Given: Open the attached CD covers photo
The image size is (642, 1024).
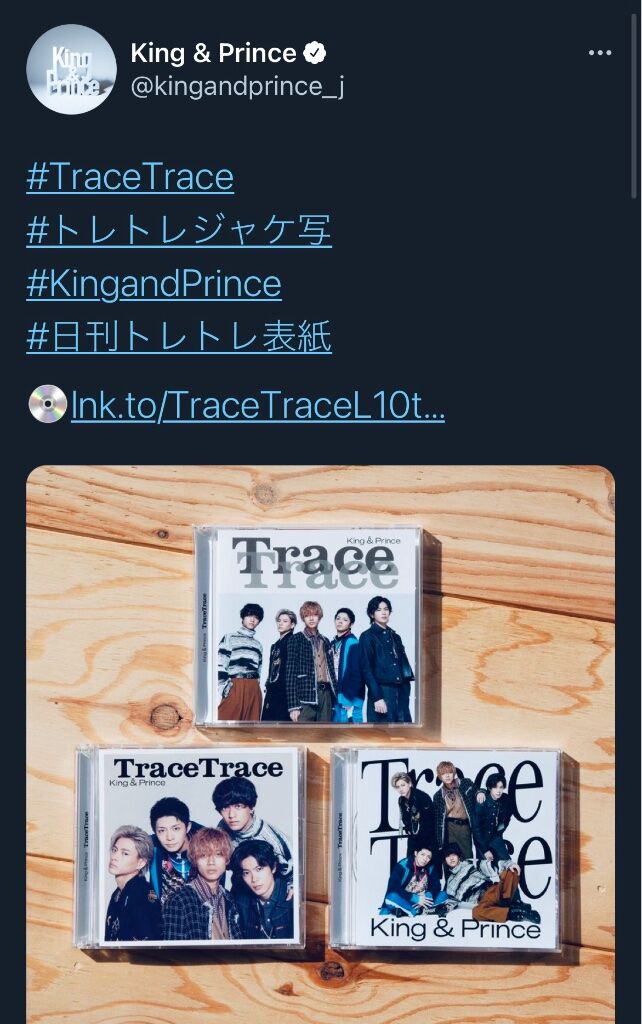Looking at the screenshot, I should [x=321, y=744].
